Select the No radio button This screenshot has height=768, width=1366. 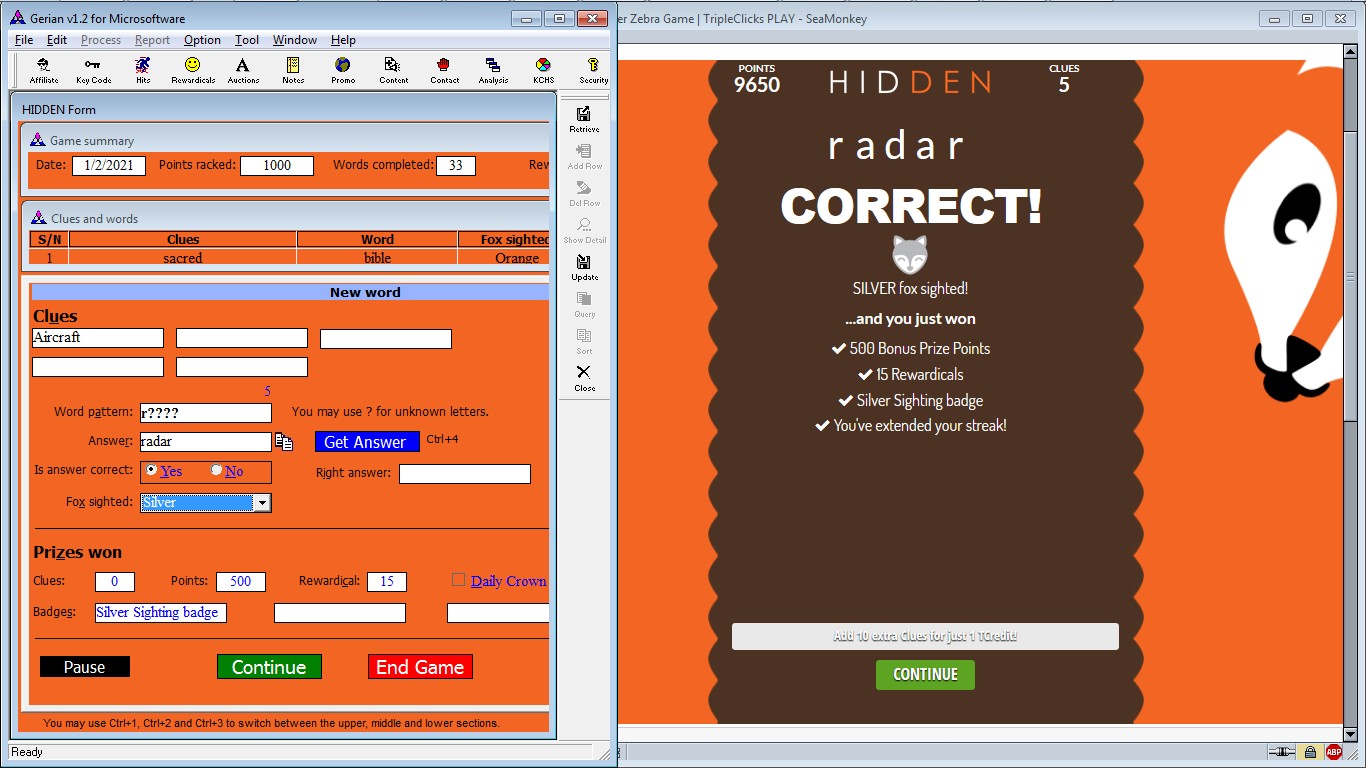point(216,470)
